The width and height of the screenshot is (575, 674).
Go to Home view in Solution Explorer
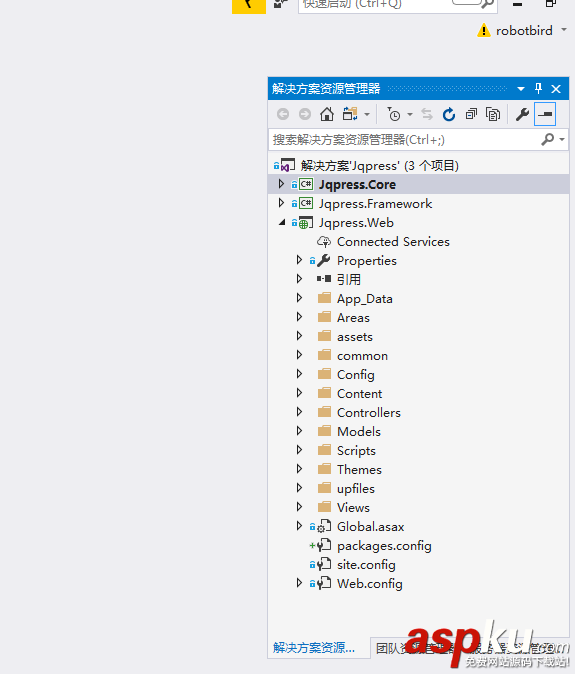pyautogui.click(x=327, y=114)
